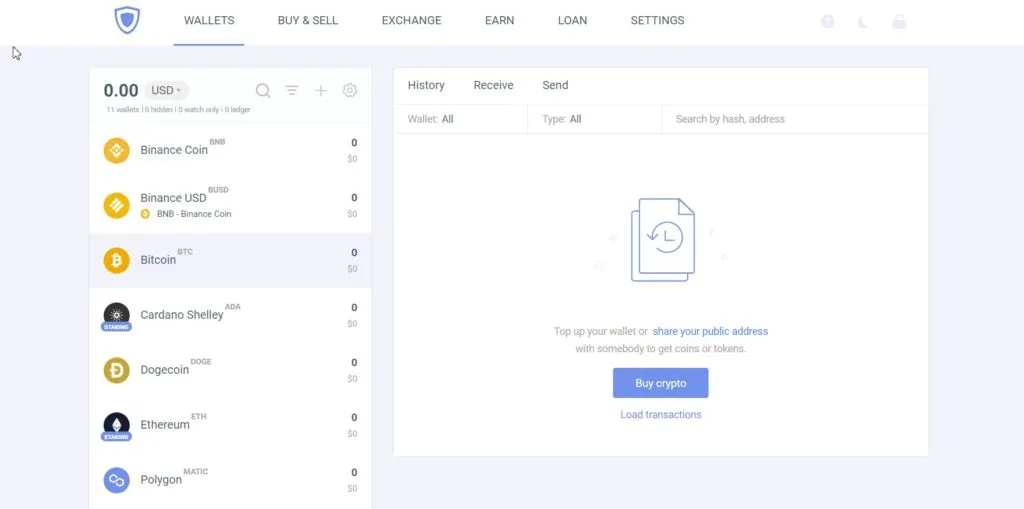Viewport: 1024px width, 509px height.
Task: Open the BUY & SELL tab
Action: 308,20
